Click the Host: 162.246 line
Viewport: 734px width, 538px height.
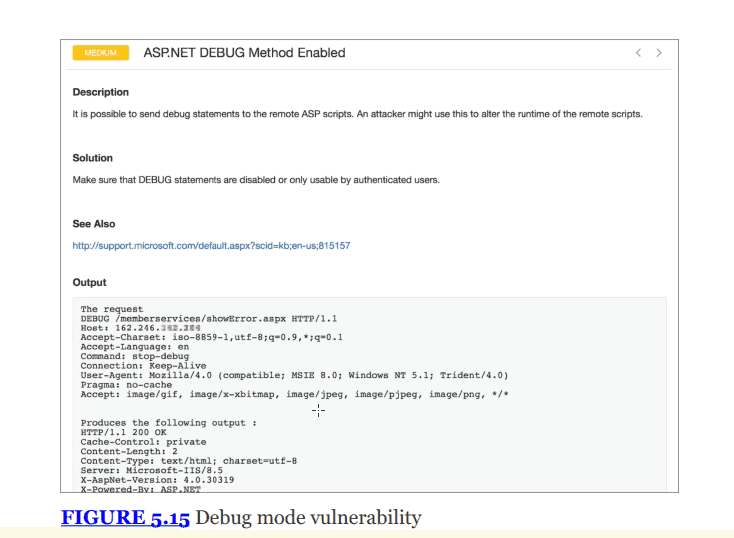tap(140, 328)
